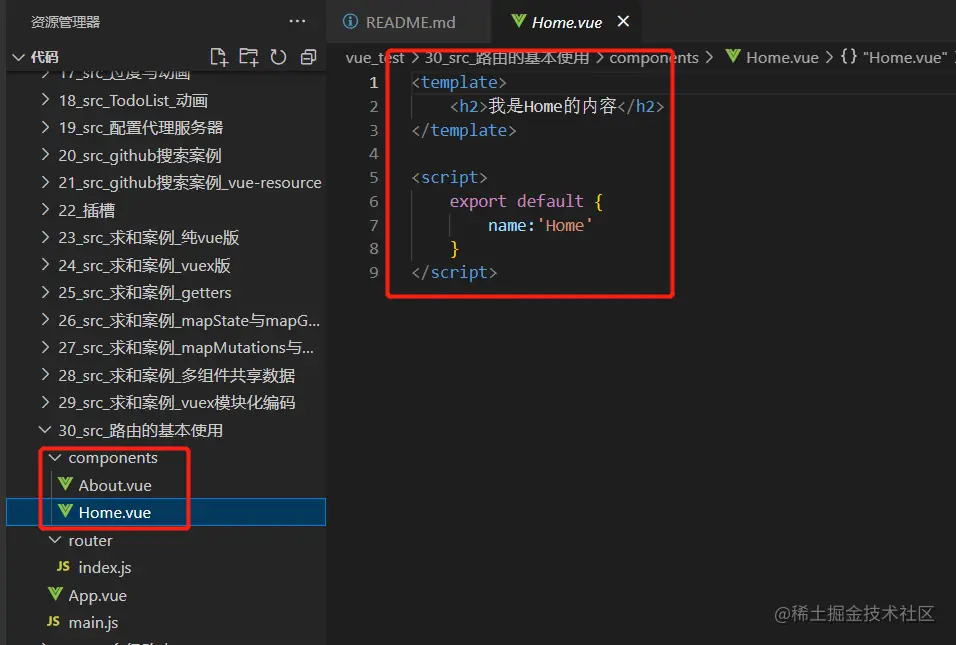Click the New File icon in explorer
Screen dimensions: 956x645
218,57
